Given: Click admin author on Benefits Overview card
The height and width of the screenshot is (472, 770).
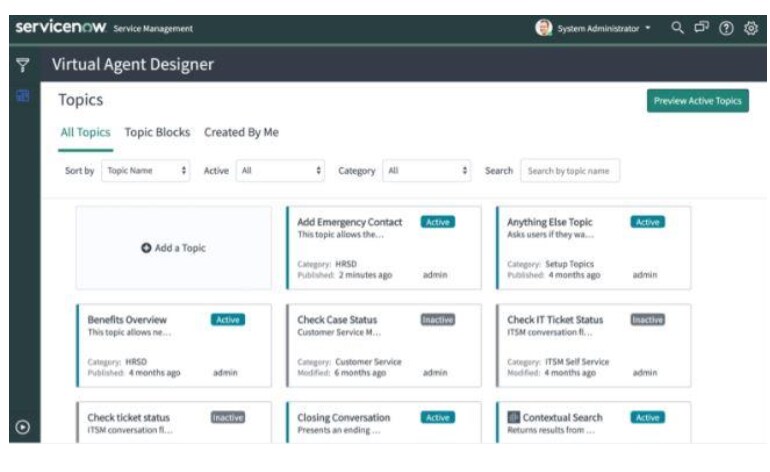Looking at the screenshot, I should click(225, 372).
